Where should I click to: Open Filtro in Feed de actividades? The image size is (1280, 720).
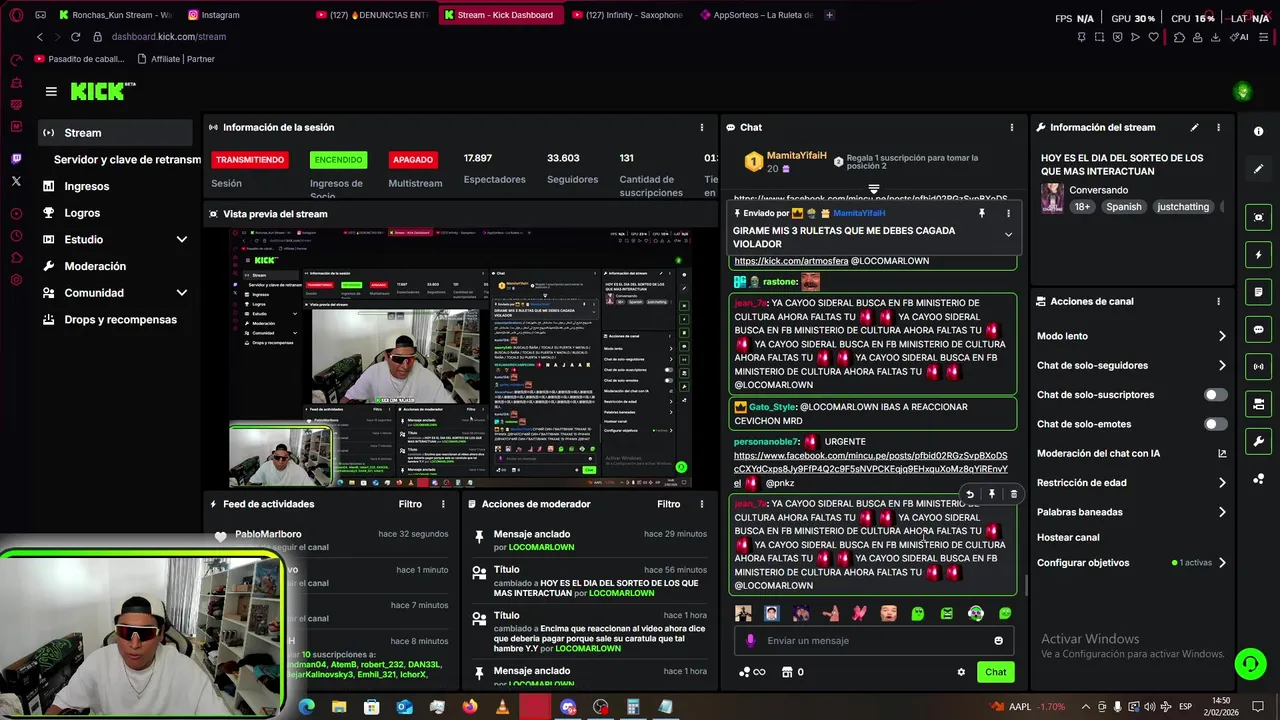pos(410,504)
